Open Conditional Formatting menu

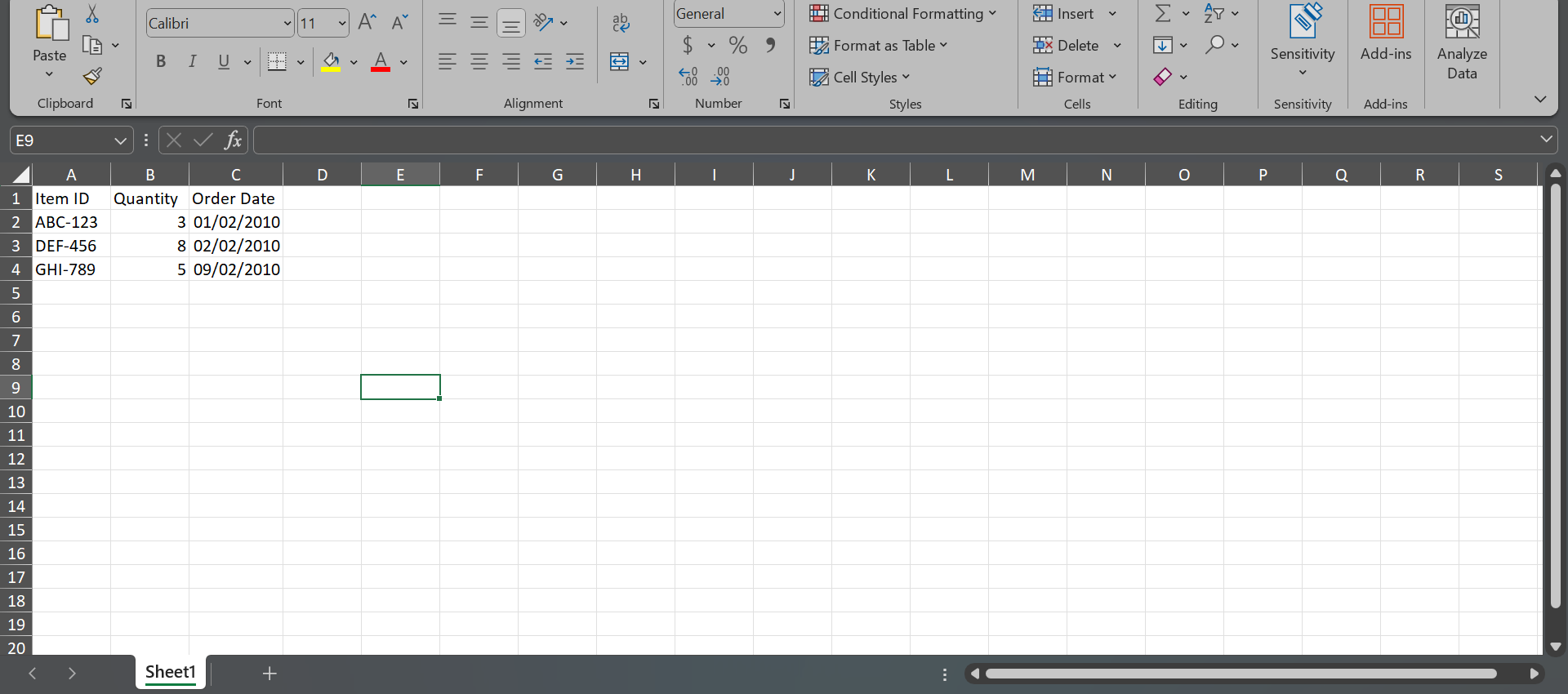point(903,14)
